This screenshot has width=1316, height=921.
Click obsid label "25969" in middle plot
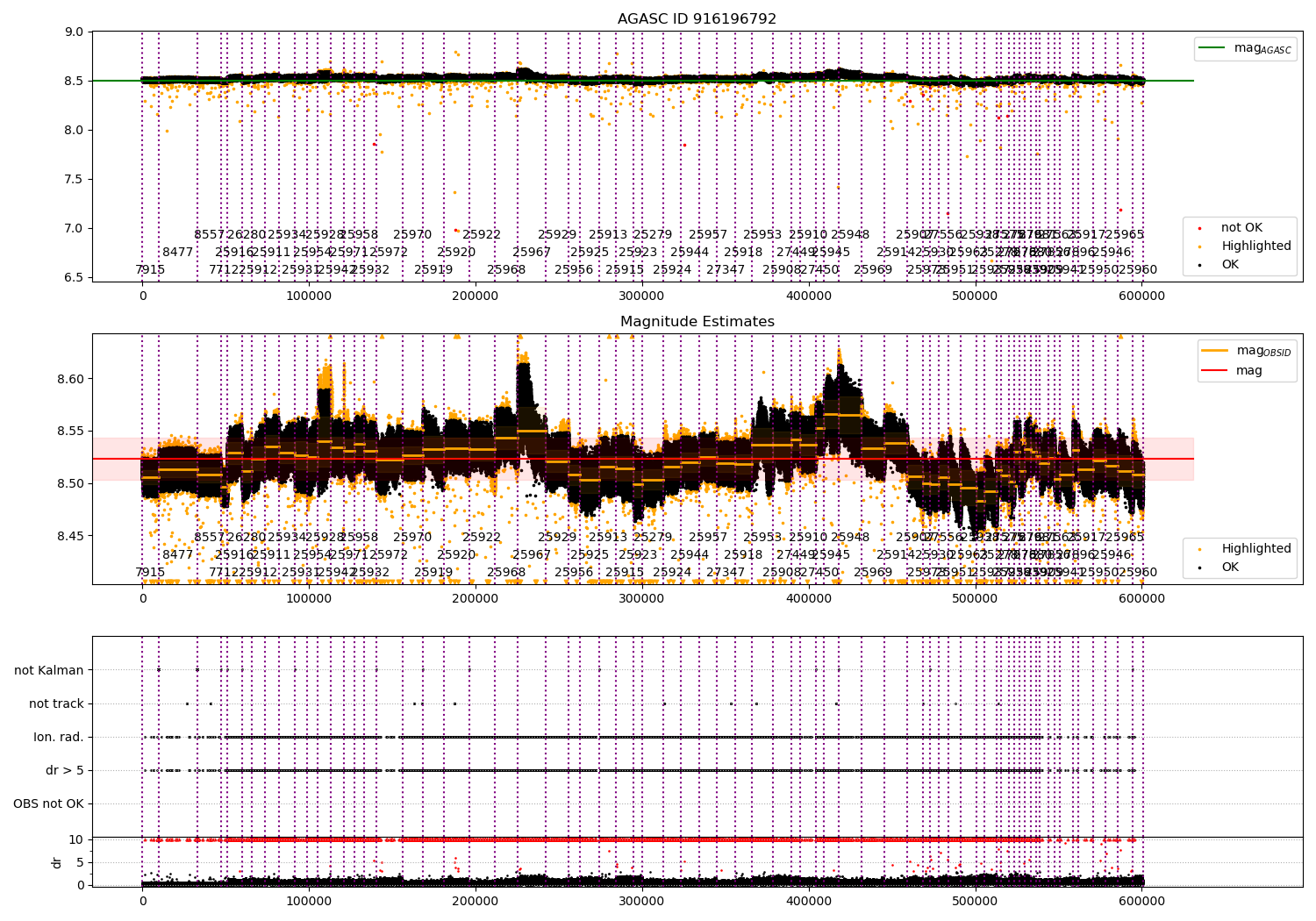(873, 573)
